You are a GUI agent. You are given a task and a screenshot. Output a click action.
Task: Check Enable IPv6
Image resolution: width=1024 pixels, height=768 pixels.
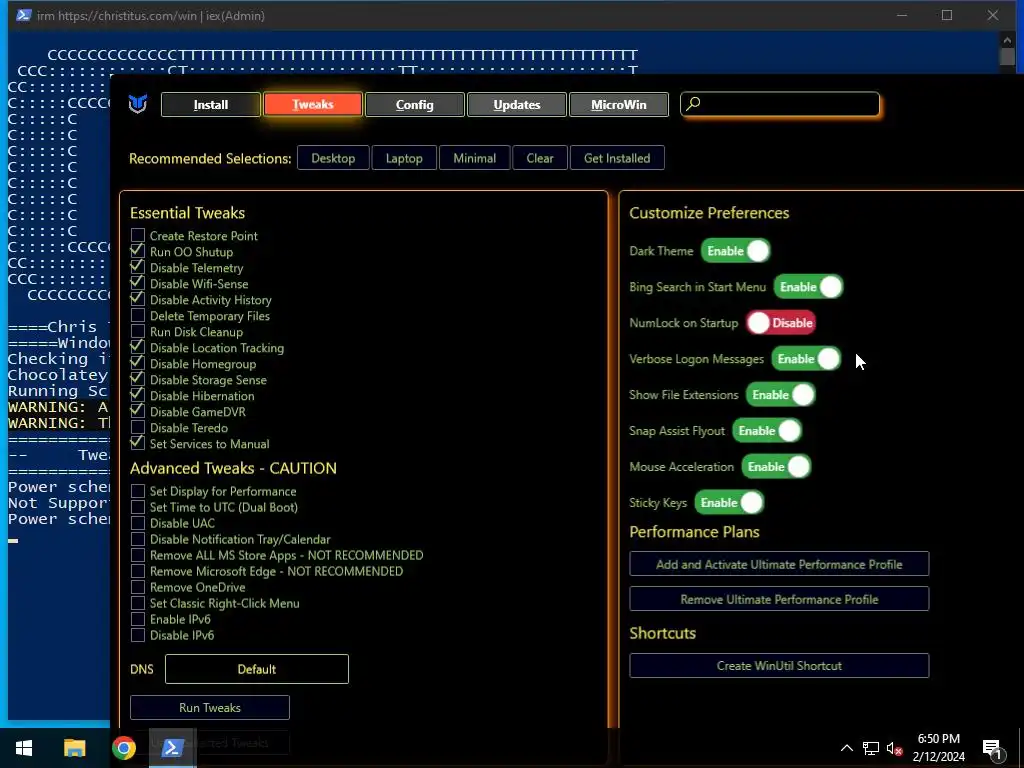coord(138,619)
